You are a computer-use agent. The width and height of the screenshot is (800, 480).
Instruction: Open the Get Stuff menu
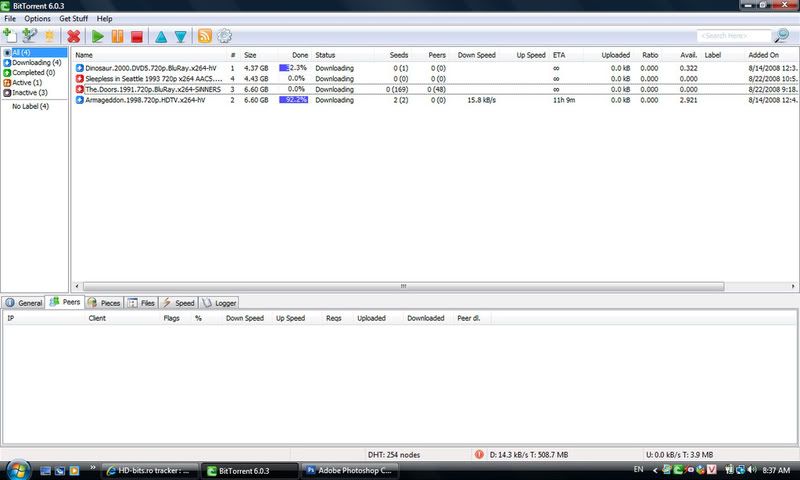[x=73, y=18]
